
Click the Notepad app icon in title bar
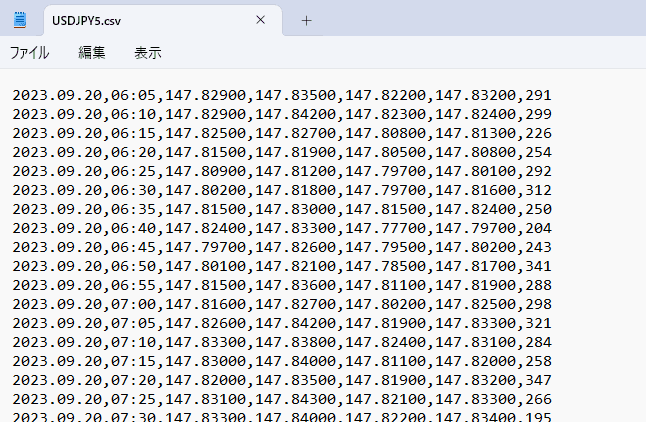pyautogui.click(x=20, y=19)
